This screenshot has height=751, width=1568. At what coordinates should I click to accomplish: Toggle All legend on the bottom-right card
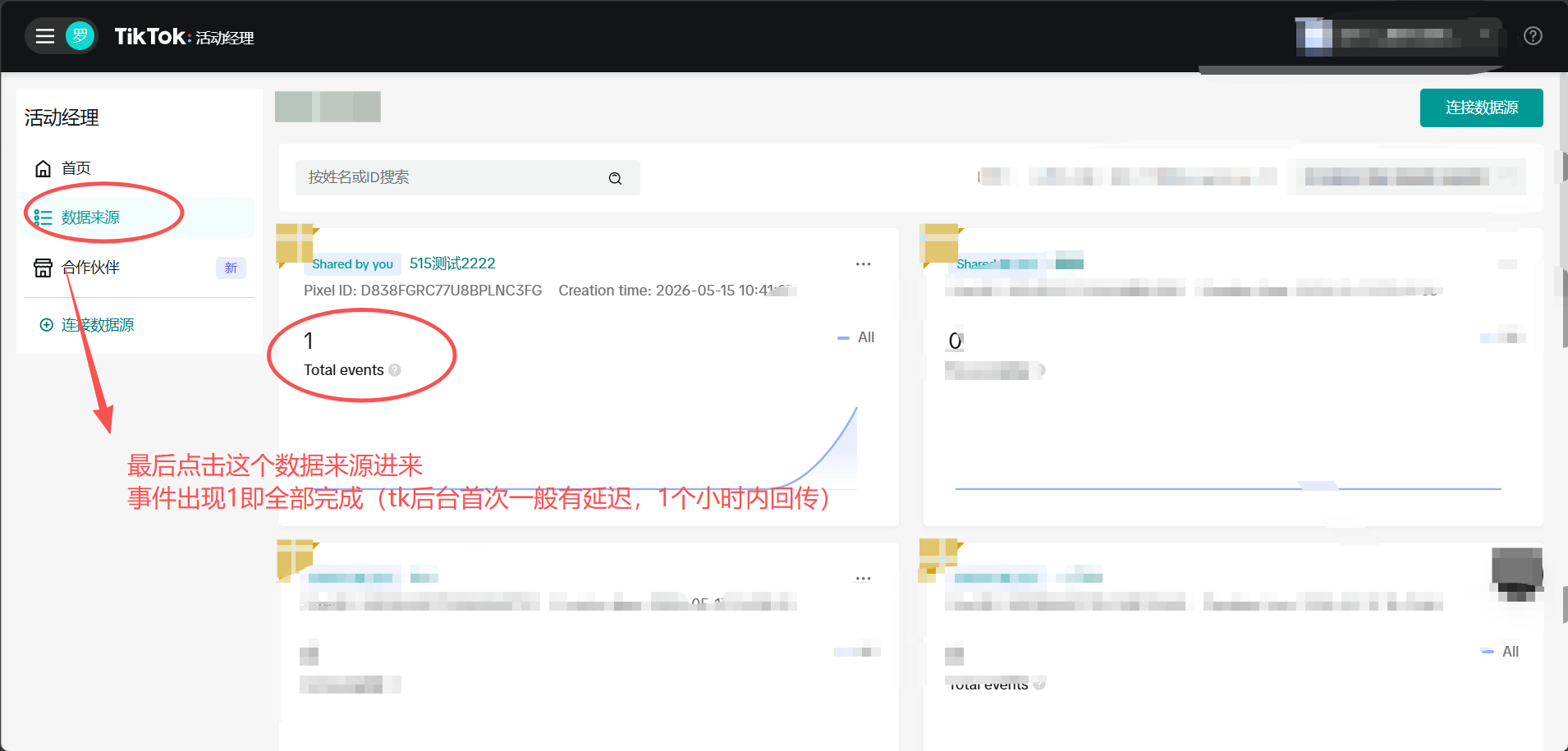pos(1501,652)
